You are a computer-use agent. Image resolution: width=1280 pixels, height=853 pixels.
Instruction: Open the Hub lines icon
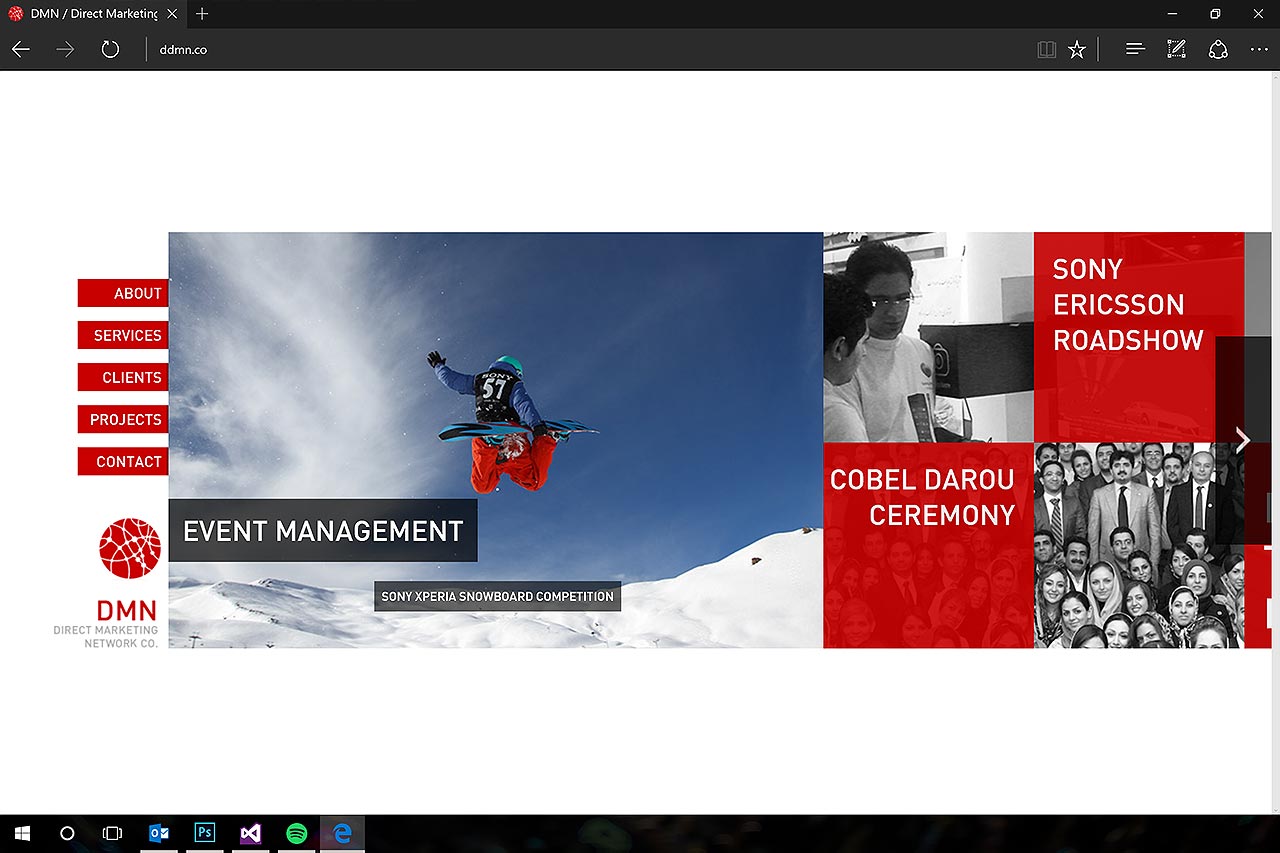pos(1135,49)
